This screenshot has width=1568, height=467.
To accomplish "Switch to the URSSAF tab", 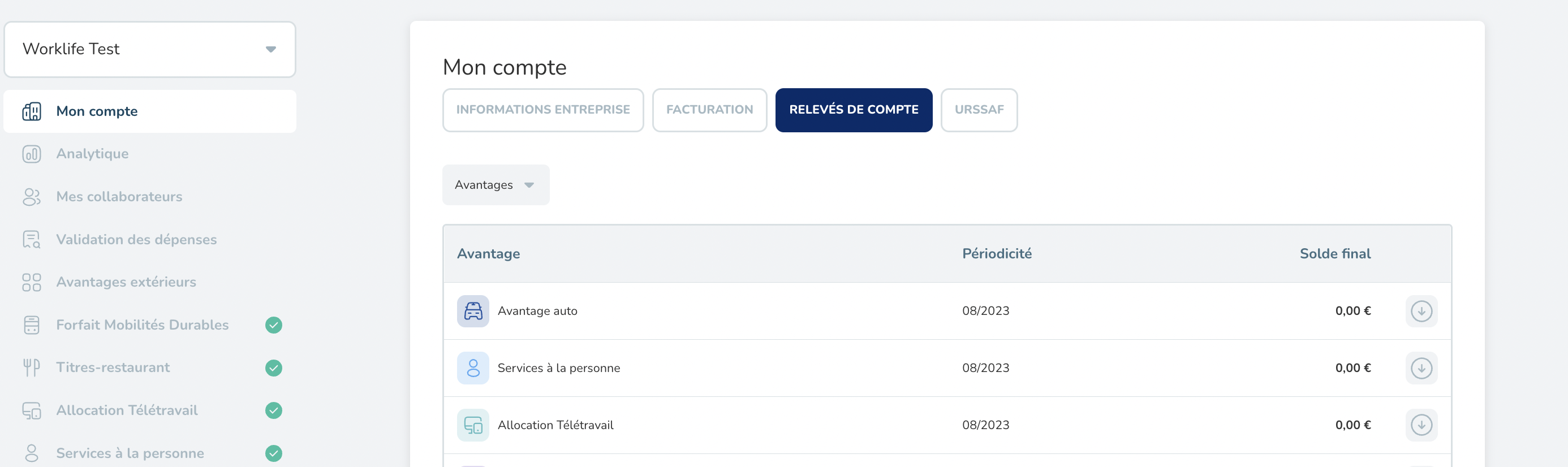I will (x=979, y=110).
